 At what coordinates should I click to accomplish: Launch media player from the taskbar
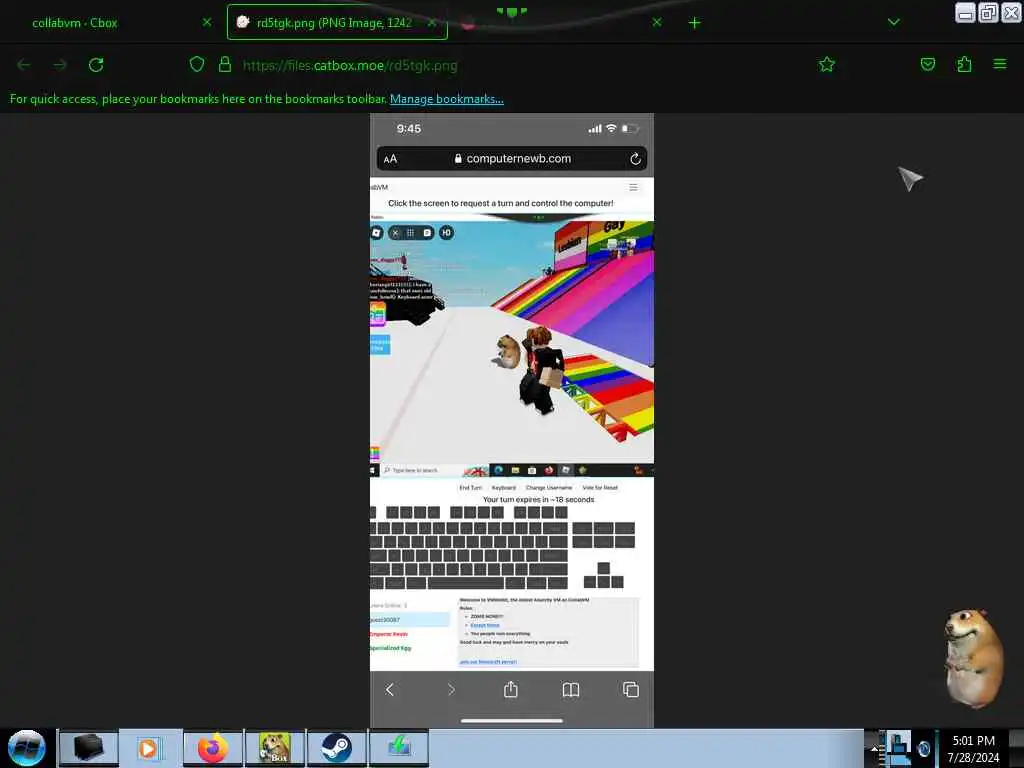click(149, 748)
